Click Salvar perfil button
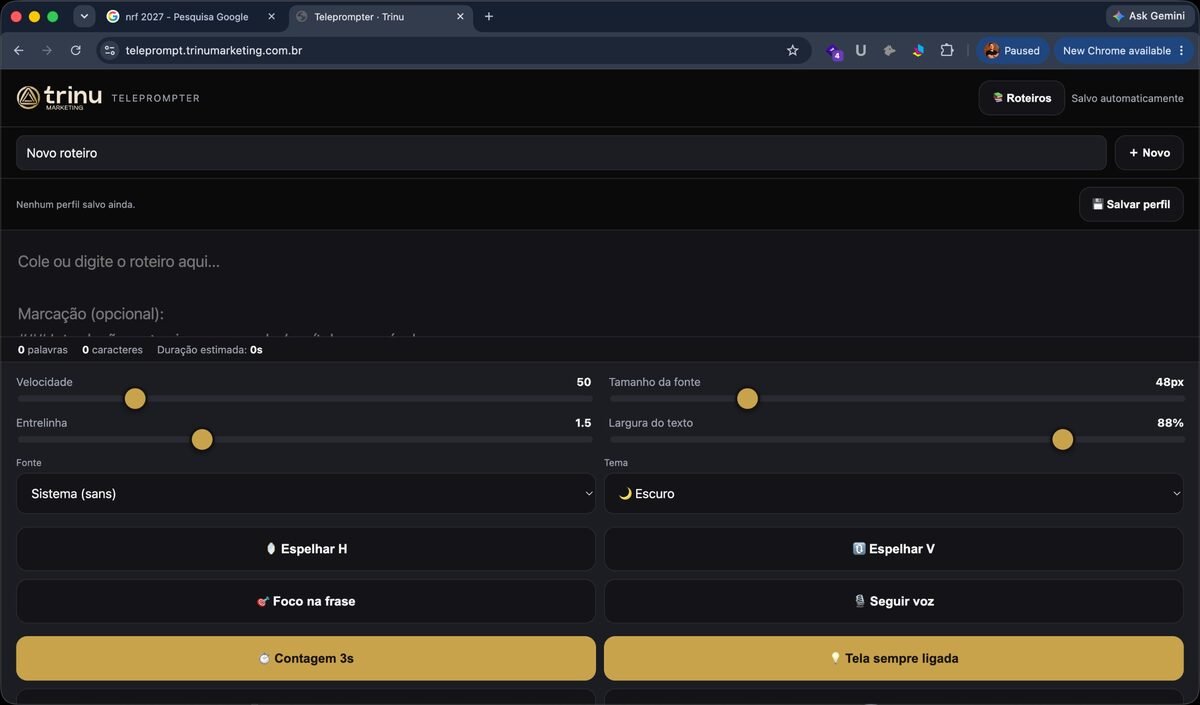The image size is (1200, 705). [1131, 204]
